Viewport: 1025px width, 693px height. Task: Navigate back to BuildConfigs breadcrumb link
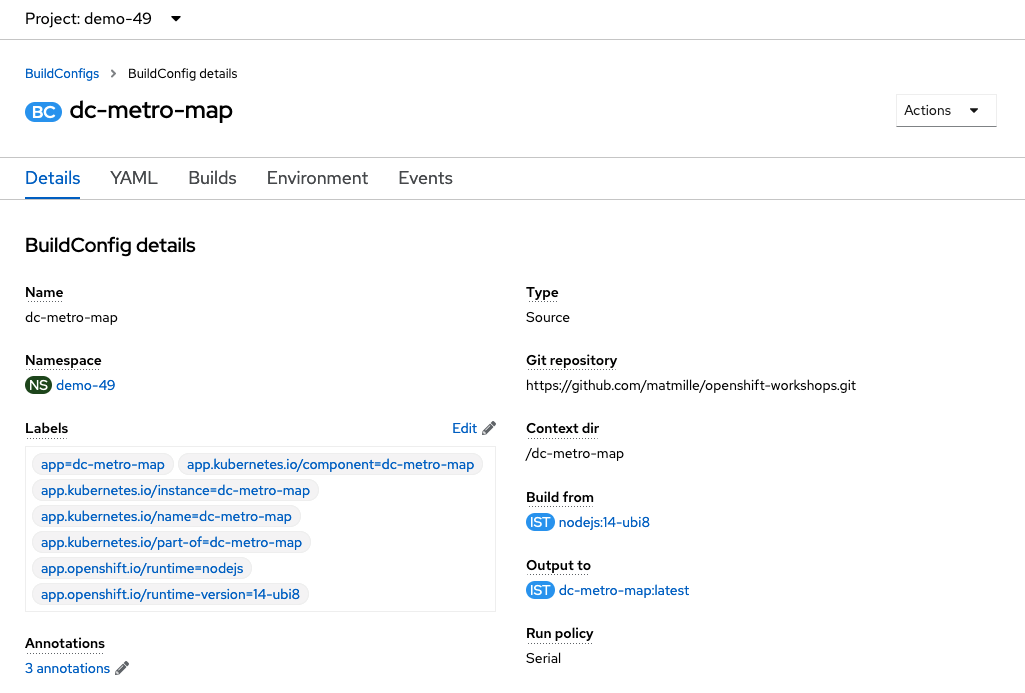62,73
